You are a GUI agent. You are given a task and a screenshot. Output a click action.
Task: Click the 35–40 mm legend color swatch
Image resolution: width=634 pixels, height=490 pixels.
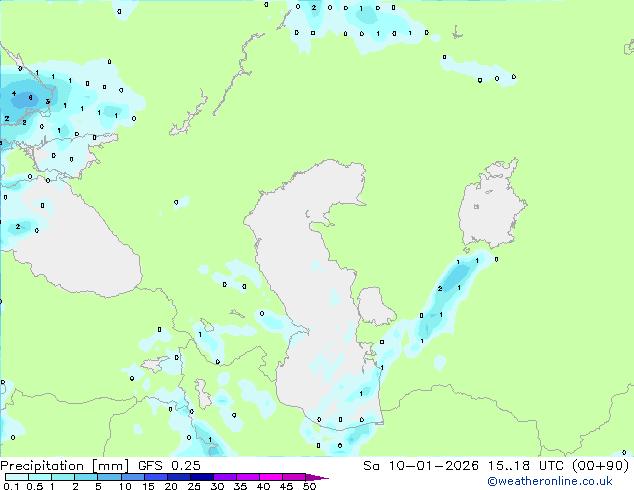click(x=247, y=477)
